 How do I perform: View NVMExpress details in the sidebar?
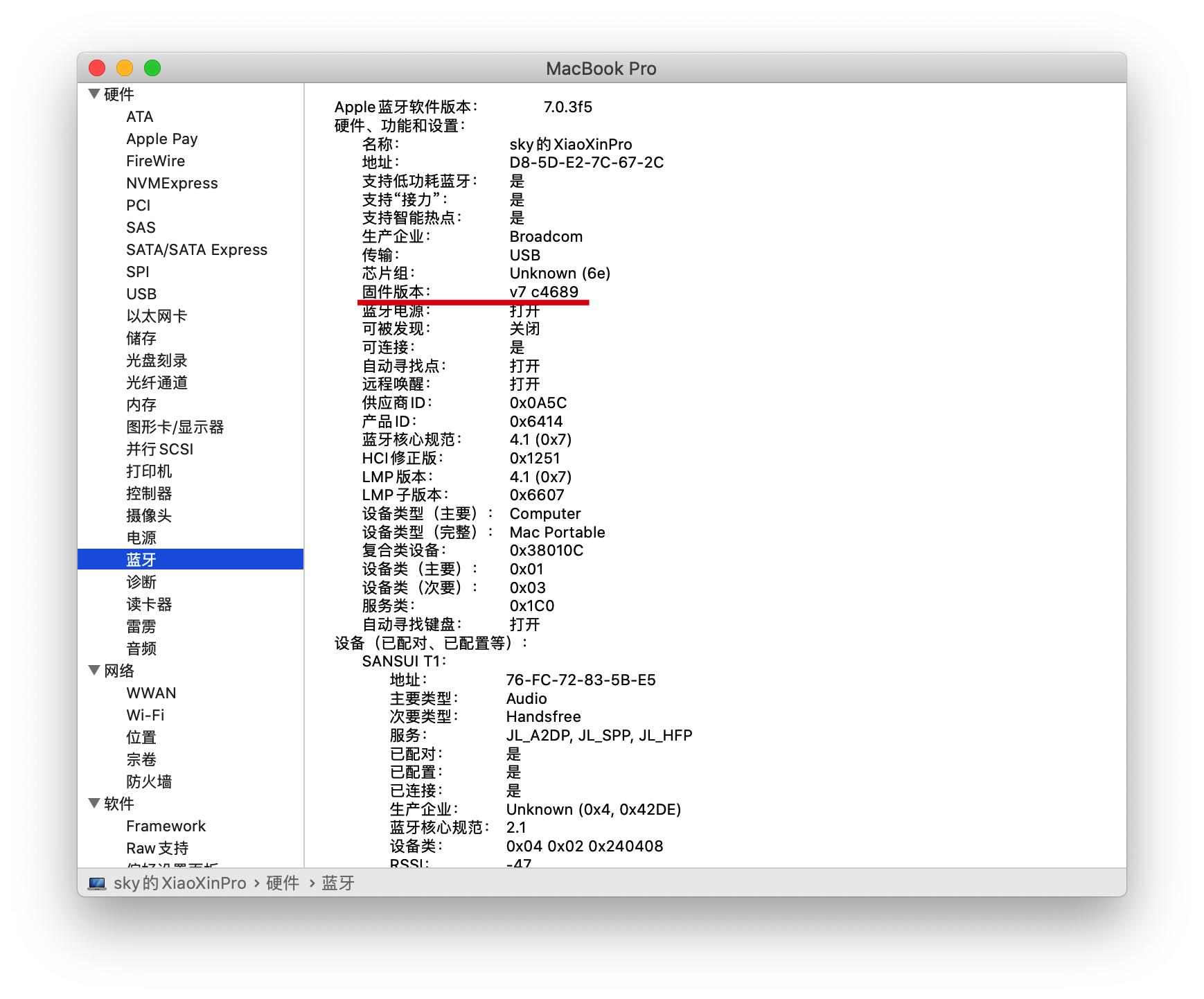point(172,183)
